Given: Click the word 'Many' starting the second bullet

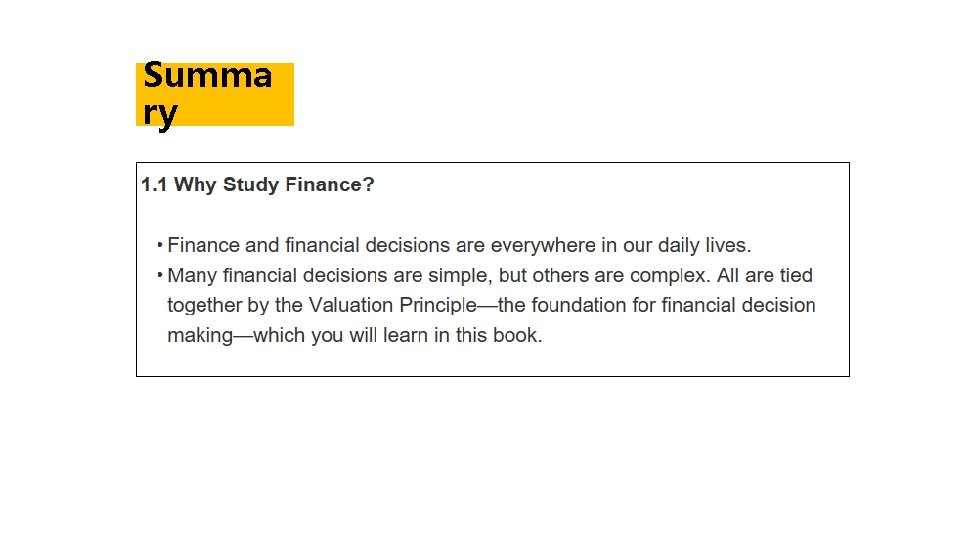Looking at the screenshot, I should click(191, 275).
